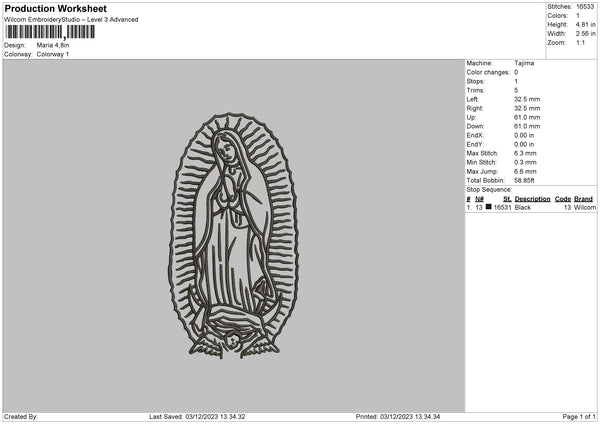Click the Left value 32.5 mm
This screenshot has height=424, width=600.
point(527,99)
